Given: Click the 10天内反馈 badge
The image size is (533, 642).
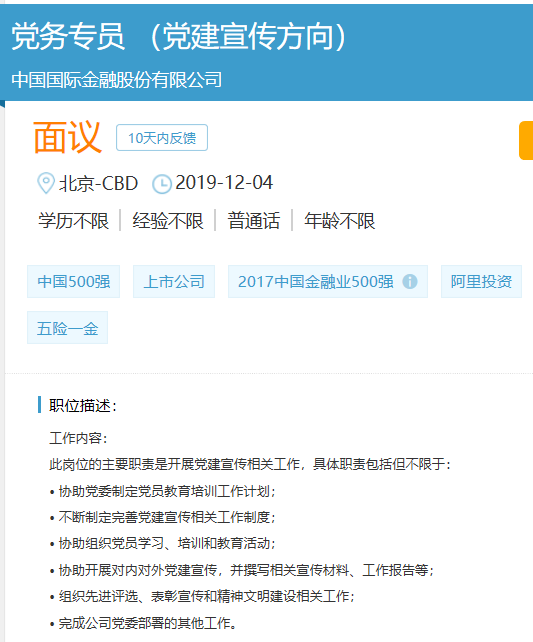Looking at the screenshot, I should 162,138.
